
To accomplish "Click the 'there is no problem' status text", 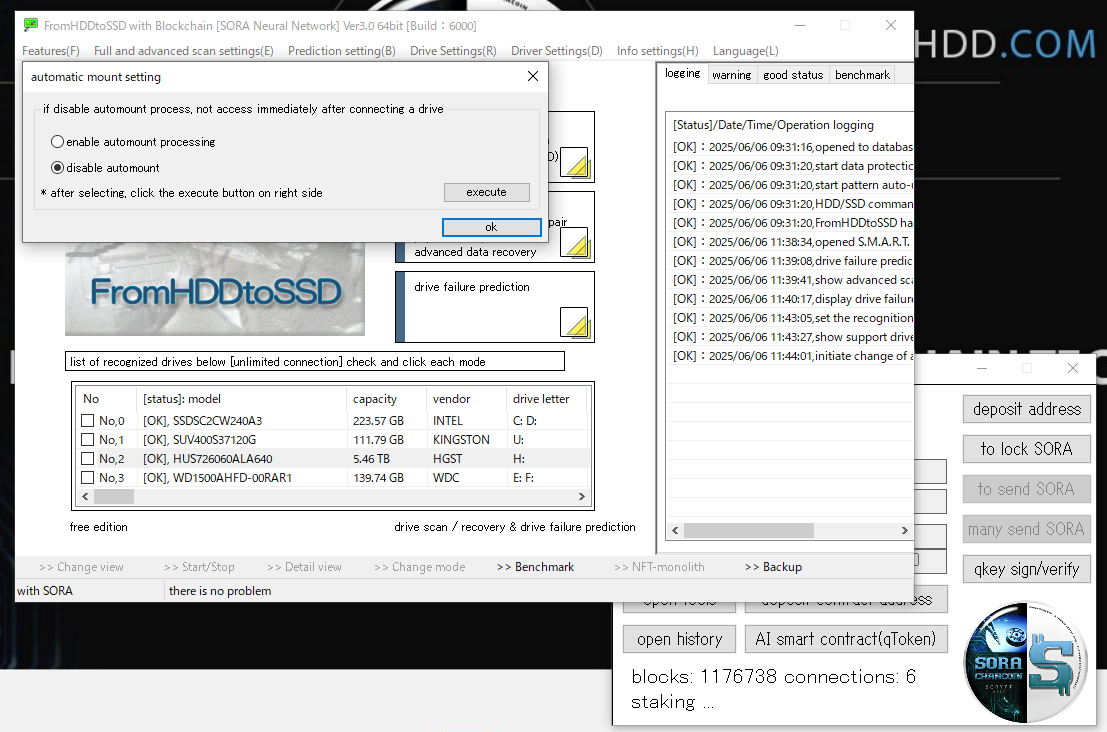I will pyautogui.click(x=220, y=591).
